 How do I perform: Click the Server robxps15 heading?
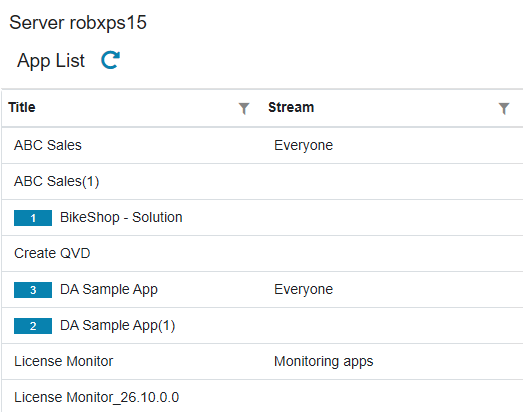click(x=78, y=23)
